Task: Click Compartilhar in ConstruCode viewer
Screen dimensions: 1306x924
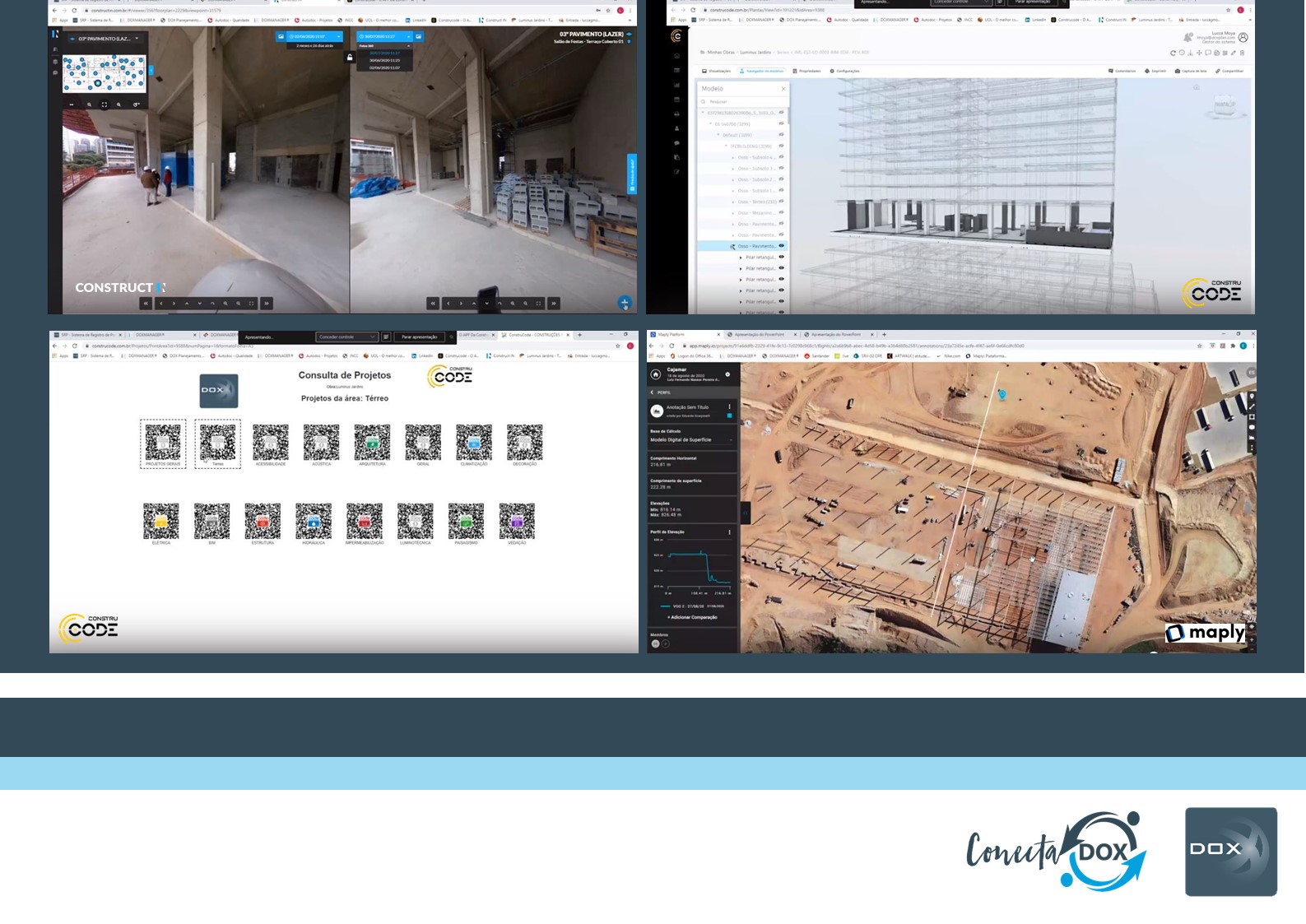Action: pyautogui.click(x=1230, y=71)
